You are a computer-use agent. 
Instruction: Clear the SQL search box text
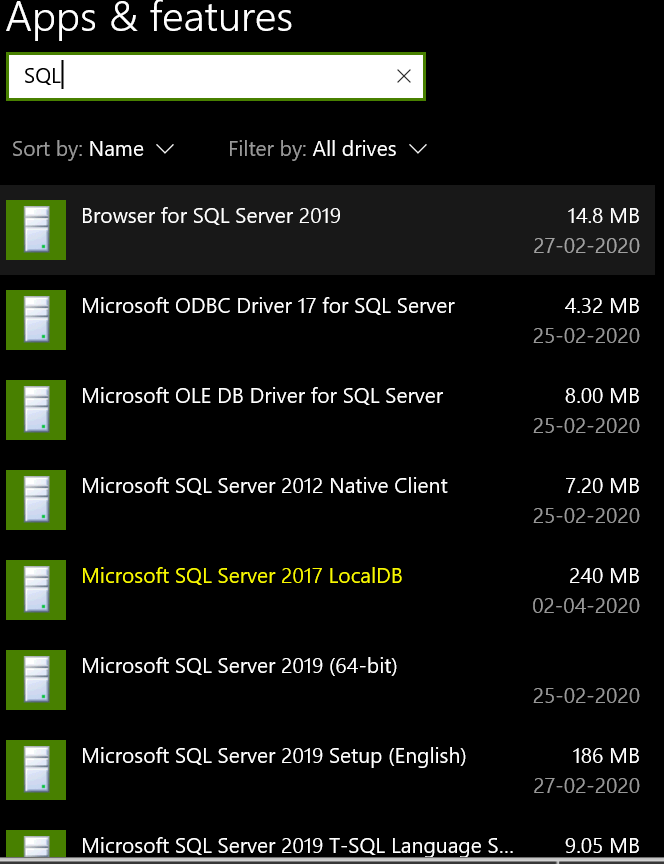coord(404,77)
